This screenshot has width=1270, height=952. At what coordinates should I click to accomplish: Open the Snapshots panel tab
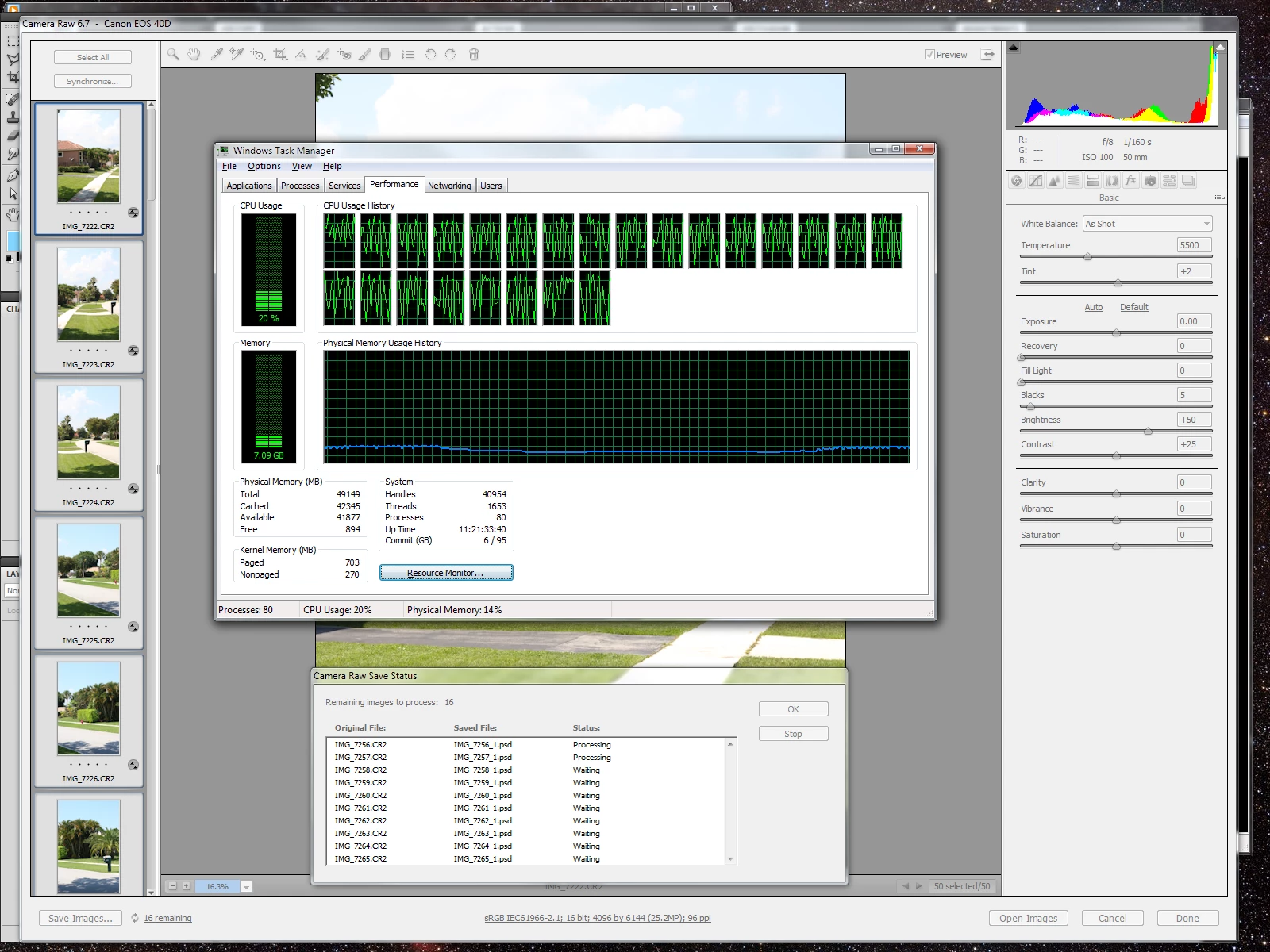click(1188, 181)
